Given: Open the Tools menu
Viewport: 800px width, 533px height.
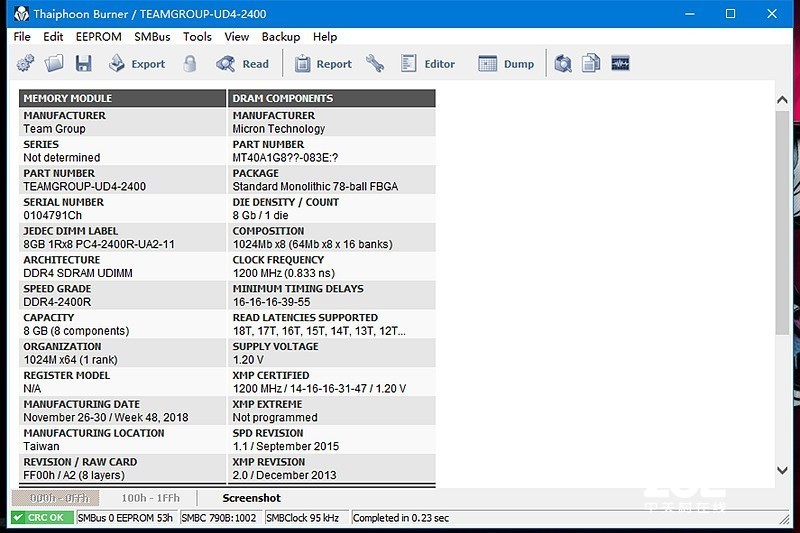Looking at the screenshot, I should pos(197,37).
